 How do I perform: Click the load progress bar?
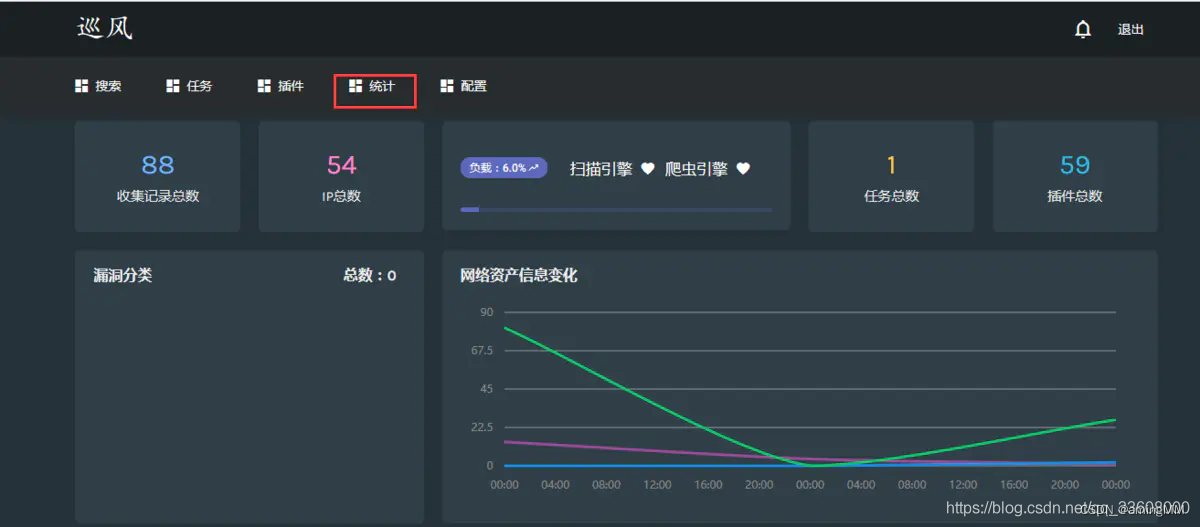(616, 210)
